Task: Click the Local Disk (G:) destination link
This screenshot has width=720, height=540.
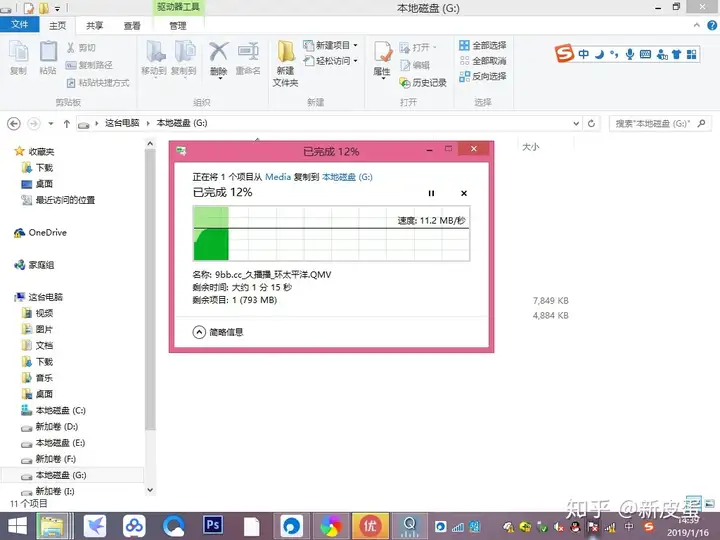Action: (347, 177)
